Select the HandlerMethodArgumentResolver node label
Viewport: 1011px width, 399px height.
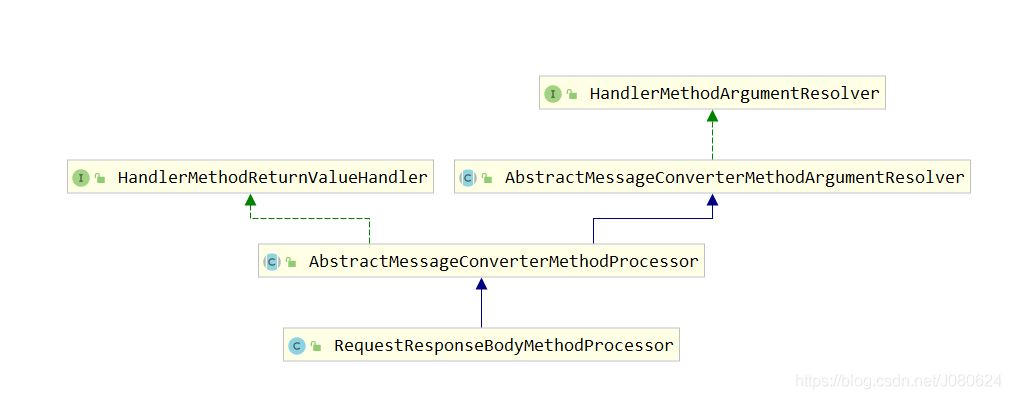click(x=734, y=94)
